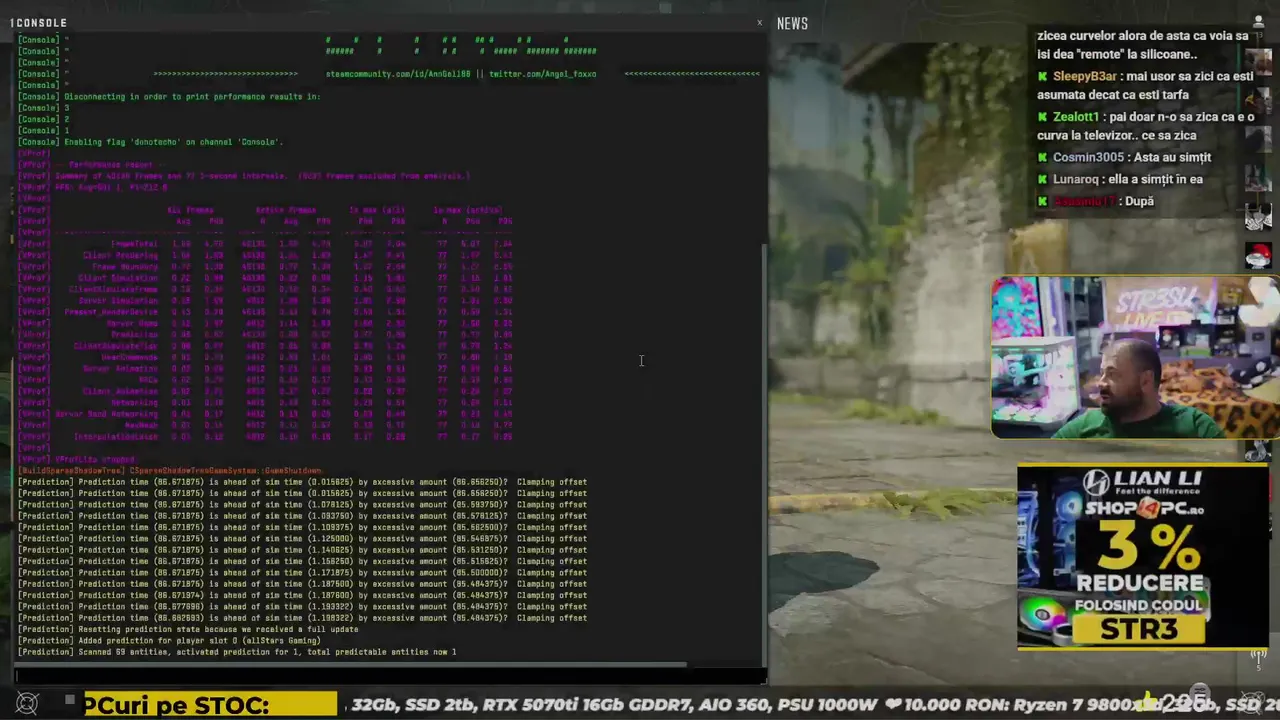Click Cosmin3005 username in chat overlay
The height and width of the screenshot is (720, 1280).
point(1088,157)
